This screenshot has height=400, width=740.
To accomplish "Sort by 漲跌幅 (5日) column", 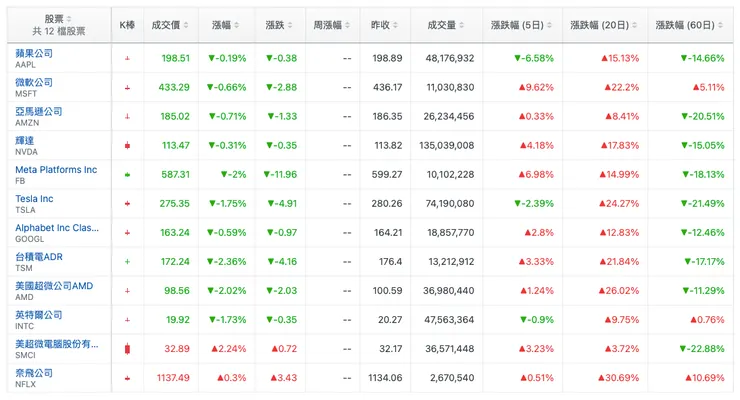I will click(521, 25).
